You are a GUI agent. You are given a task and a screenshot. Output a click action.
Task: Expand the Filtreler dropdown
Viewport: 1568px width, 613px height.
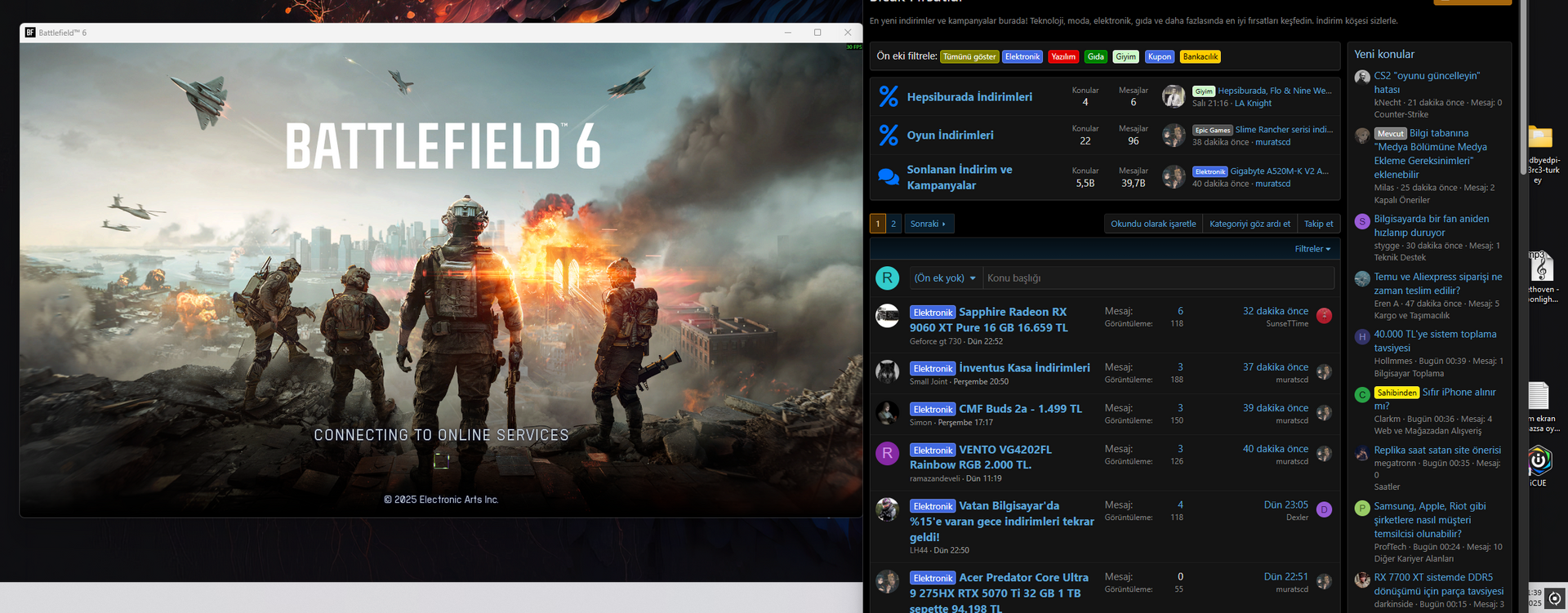tap(1312, 249)
